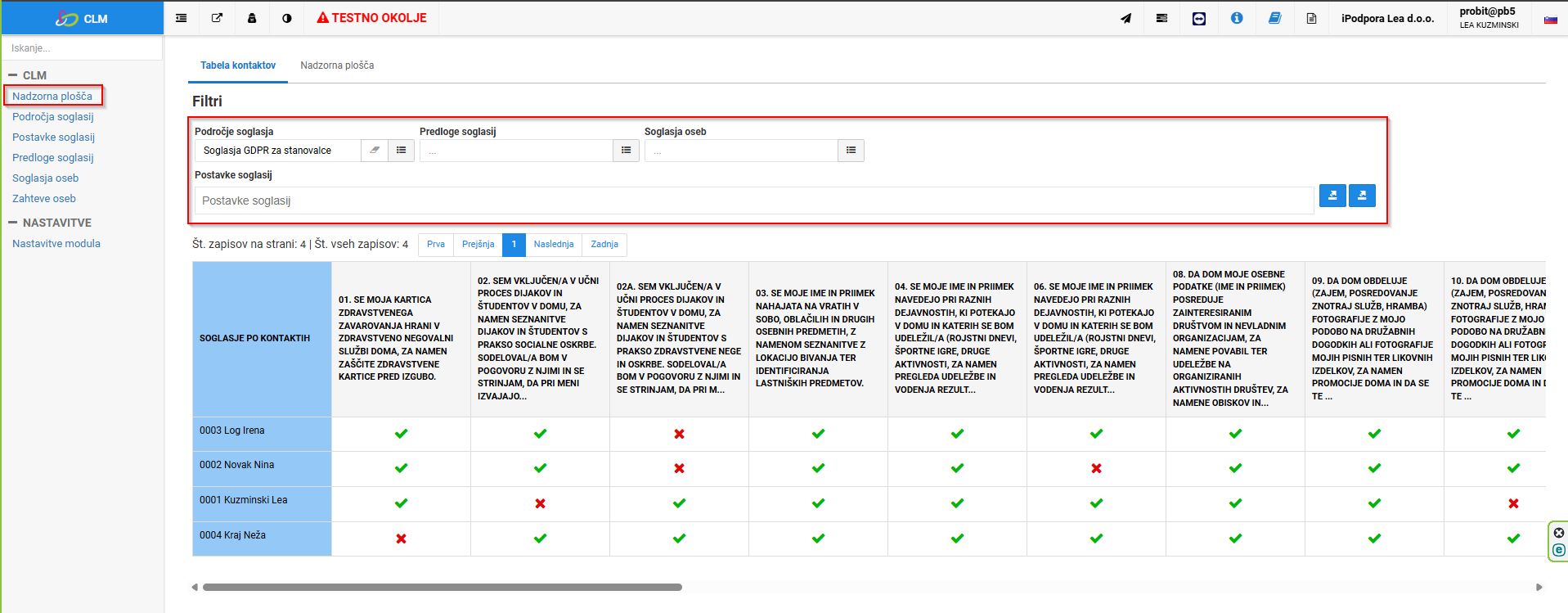Launch the TeamViewer remote support icon
Image resolution: width=1568 pixels, height=613 pixels.
[1199, 18]
